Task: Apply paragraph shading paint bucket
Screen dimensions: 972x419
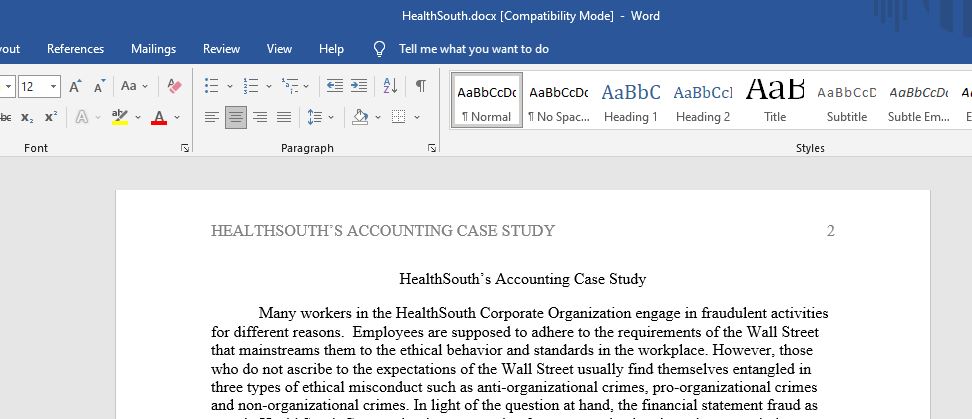Action: tap(360, 117)
